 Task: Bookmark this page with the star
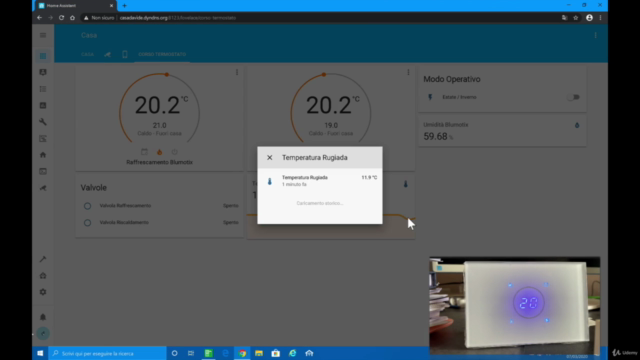click(576, 18)
